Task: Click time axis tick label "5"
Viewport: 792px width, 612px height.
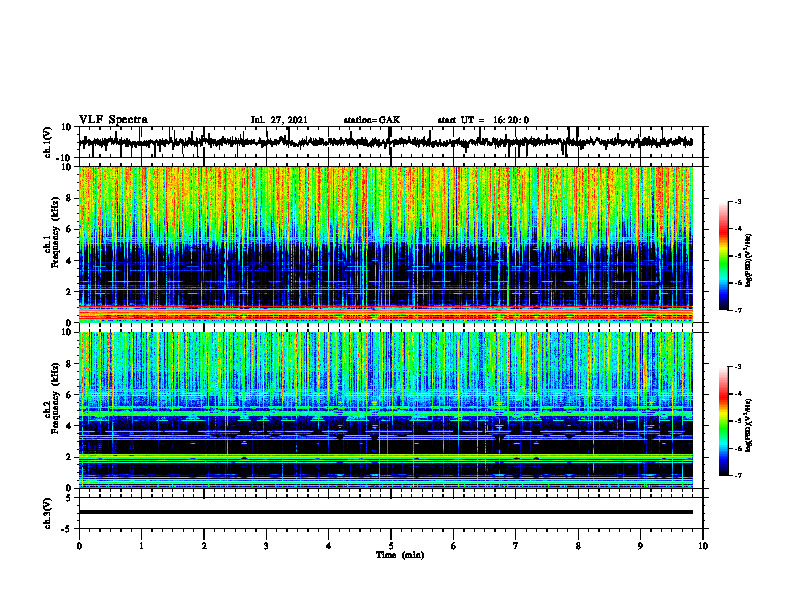Action: coord(391,546)
